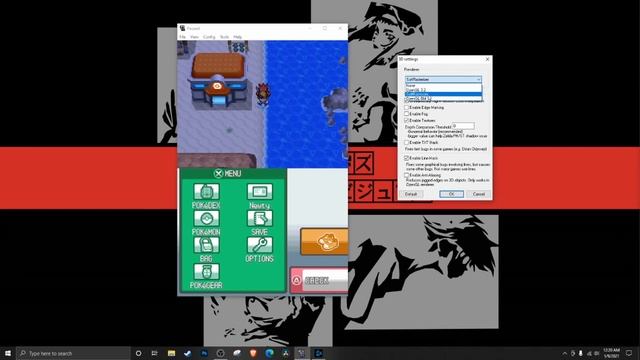The width and height of the screenshot is (640, 360).
Task: Tap the POKéDEX icon in game menu
Action: 206,191
